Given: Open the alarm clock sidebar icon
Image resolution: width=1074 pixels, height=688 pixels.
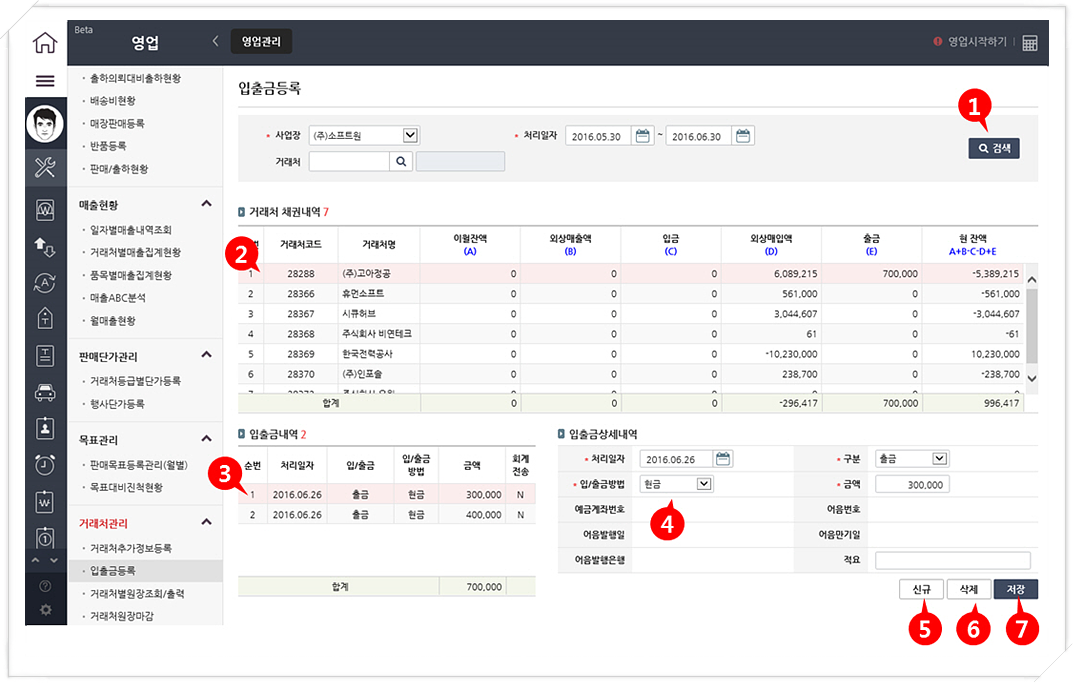Looking at the screenshot, I should (45, 465).
